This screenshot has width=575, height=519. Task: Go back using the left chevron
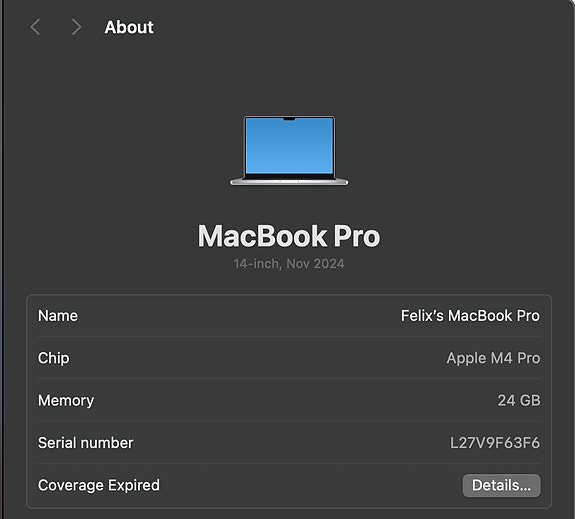click(35, 27)
